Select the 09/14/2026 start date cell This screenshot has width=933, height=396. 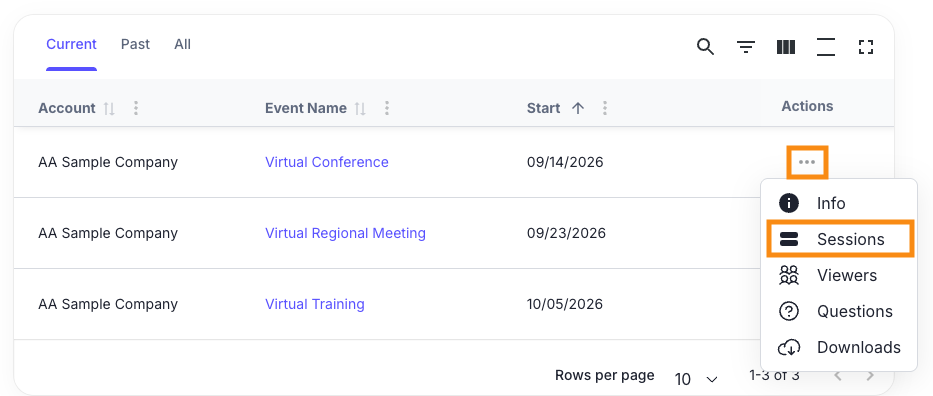(x=565, y=162)
